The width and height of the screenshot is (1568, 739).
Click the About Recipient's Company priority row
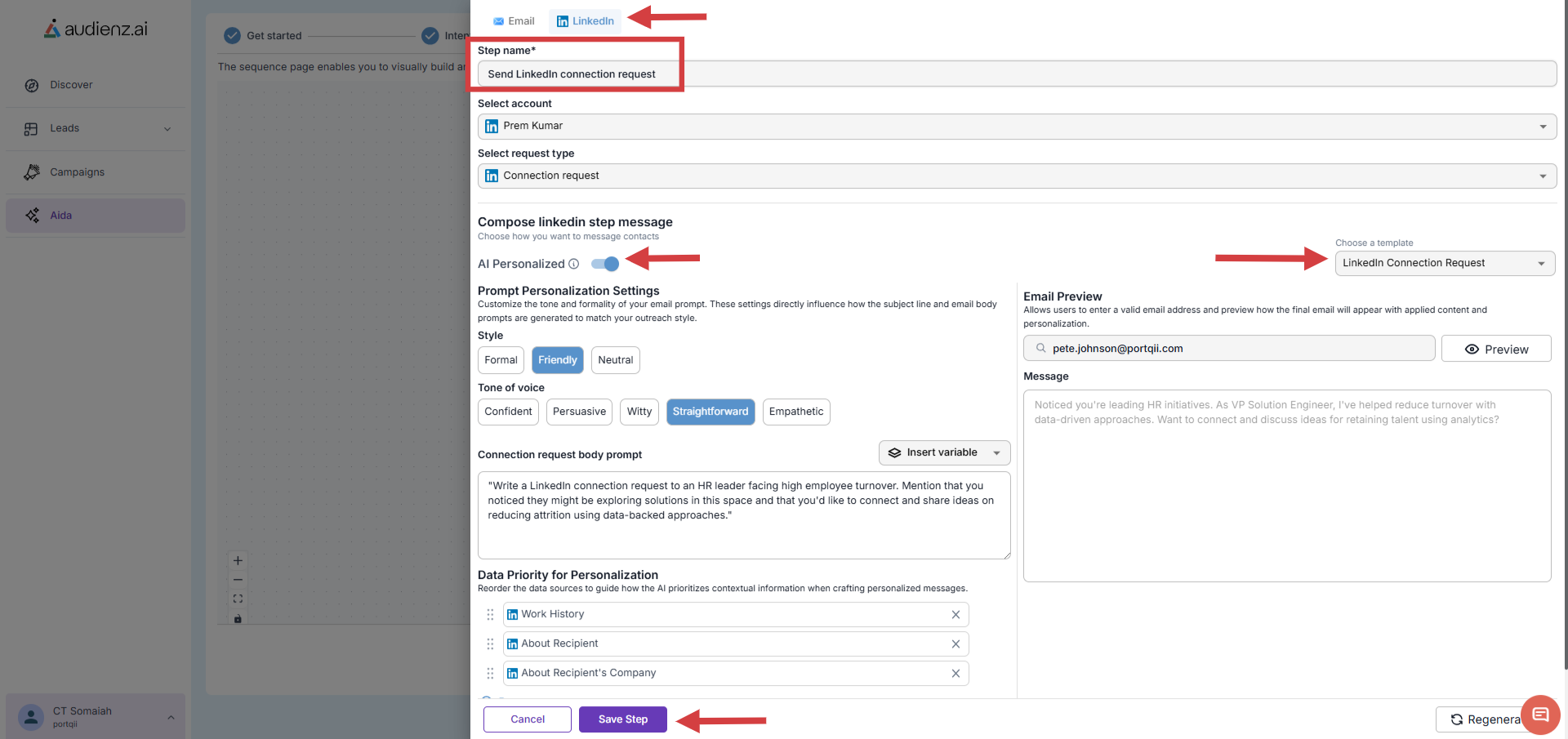736,674
